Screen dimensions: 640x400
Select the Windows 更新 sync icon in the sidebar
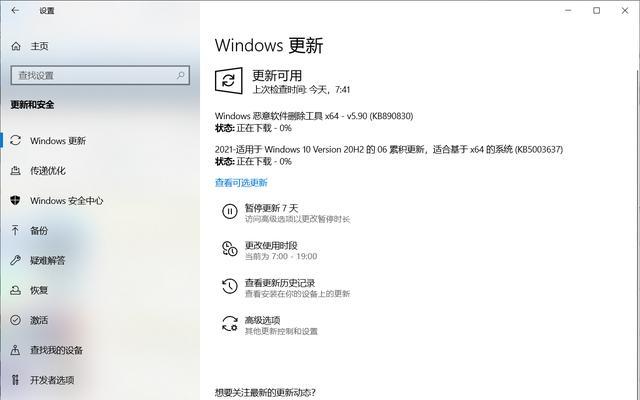pyautogui.click(x=16, y=140)
